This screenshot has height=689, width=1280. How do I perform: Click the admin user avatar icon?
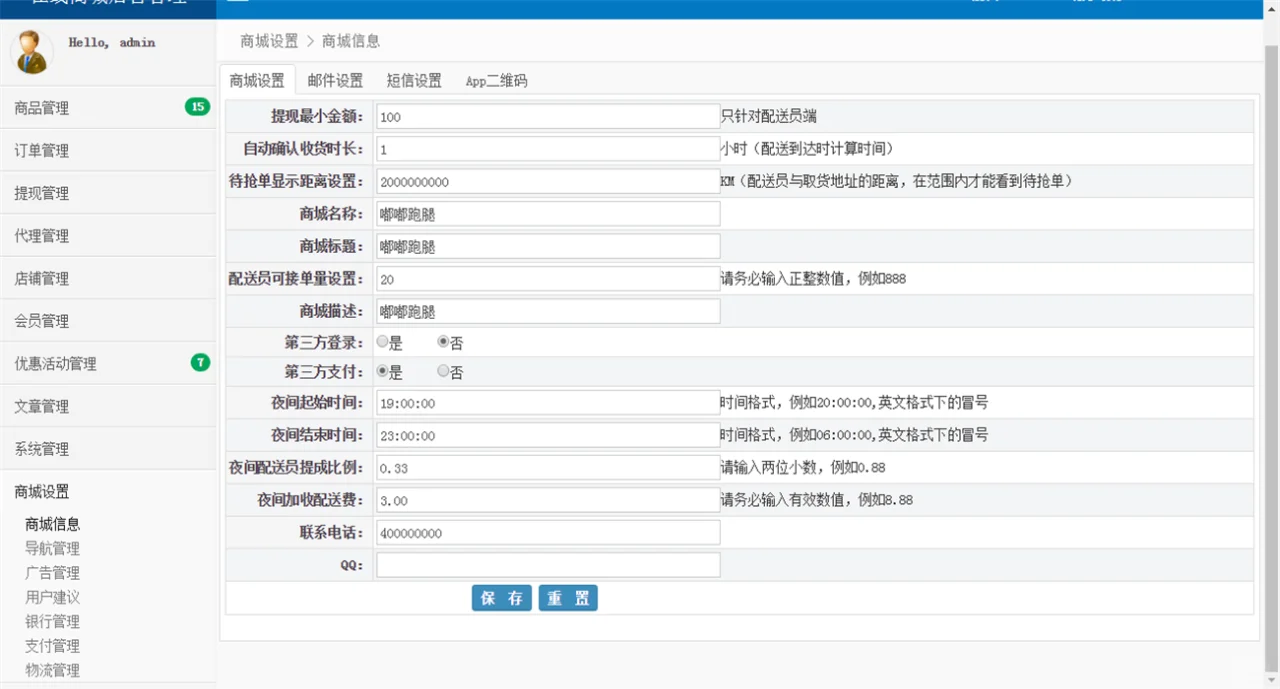(x=32, y=51)
